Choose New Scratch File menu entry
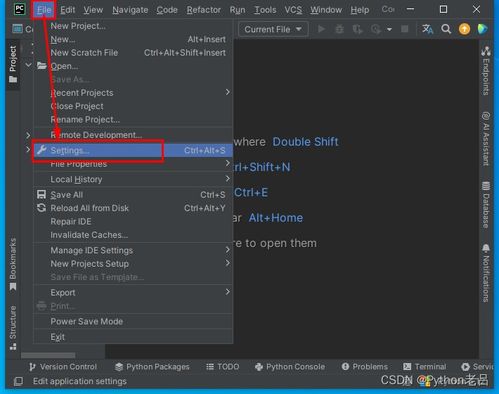Viewport: 499px width, 394px height. coord(133,53)
